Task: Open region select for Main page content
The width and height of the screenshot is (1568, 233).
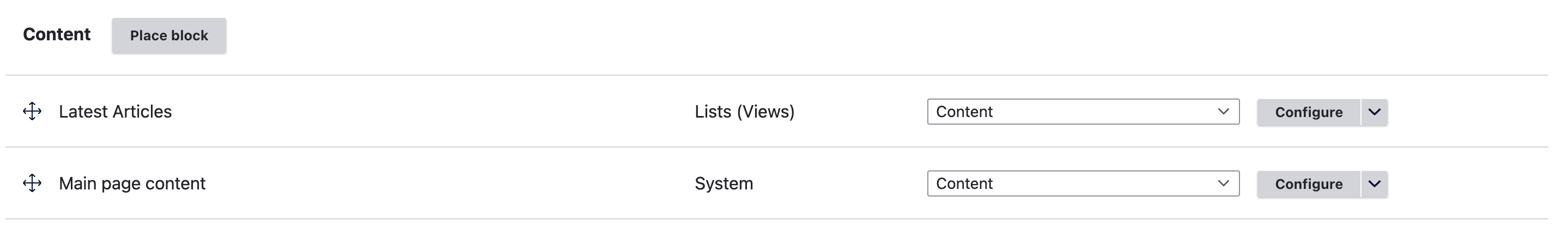Action: tap(1082, 183)
